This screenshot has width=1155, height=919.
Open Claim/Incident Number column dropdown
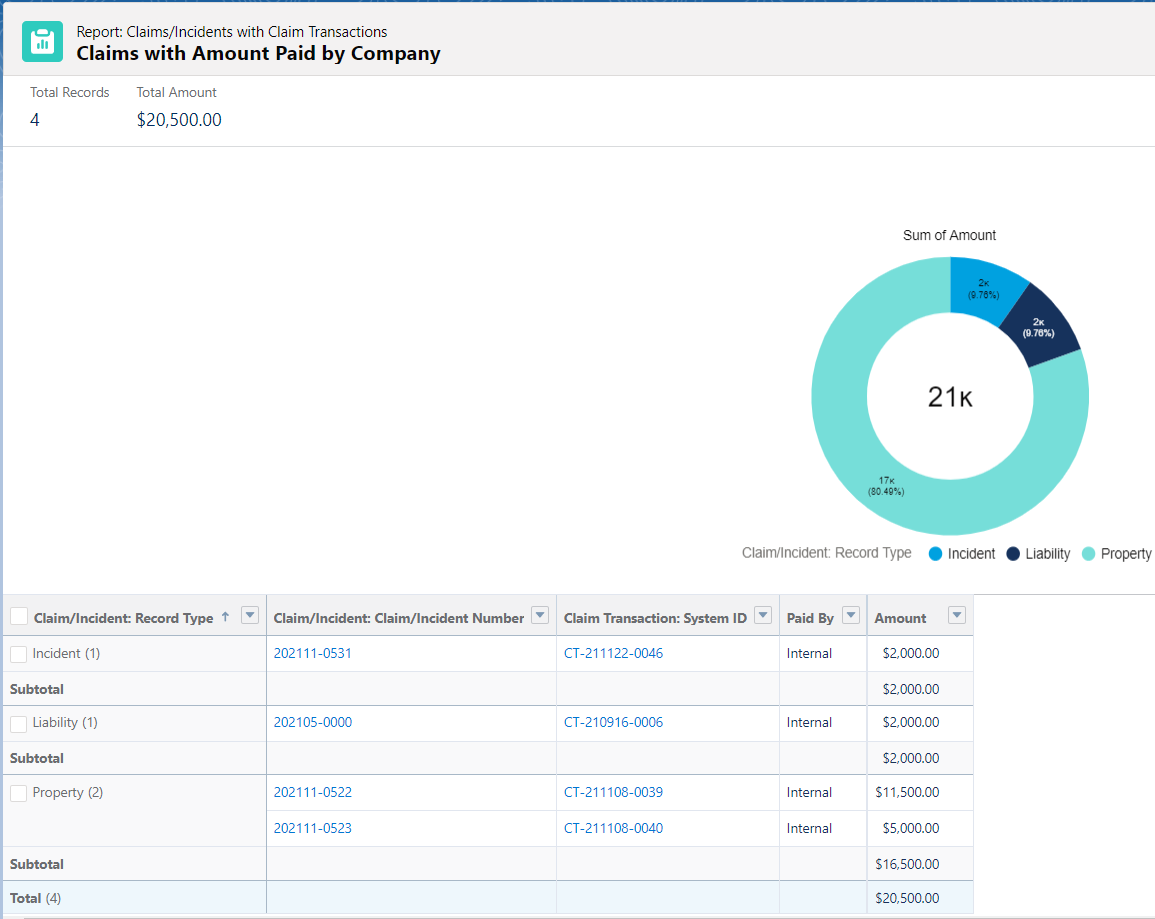(x=540, y=616)
